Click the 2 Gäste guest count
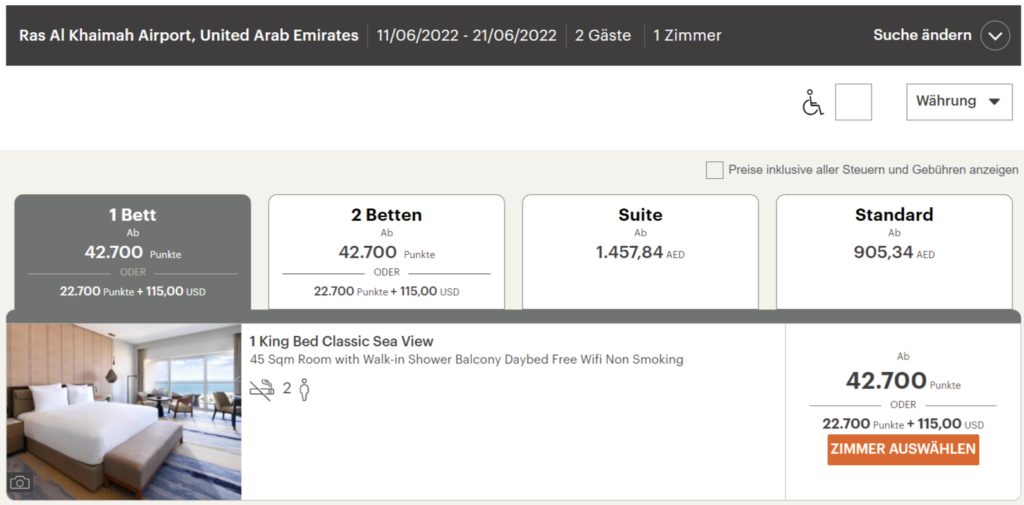Viewport: 1024px width, 505px height. pyautogui.click(x=603, y=36)
